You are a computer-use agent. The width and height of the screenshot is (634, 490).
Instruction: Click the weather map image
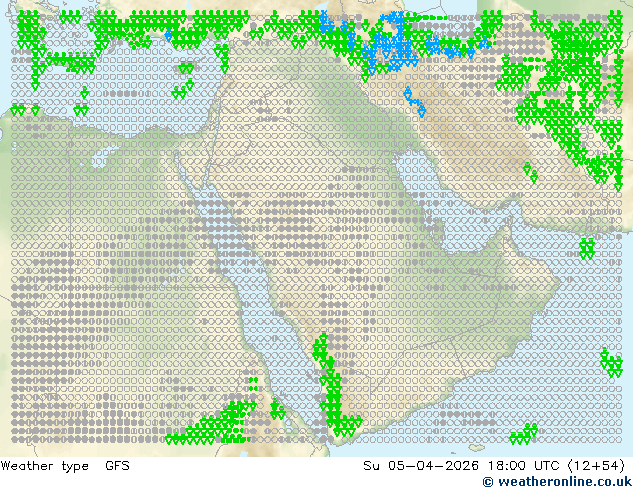click(x=317, y=228)
